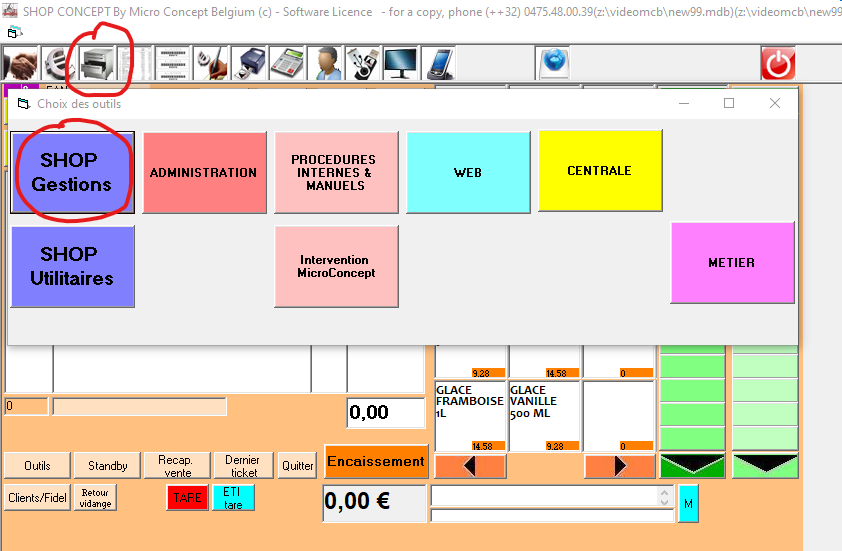Open SHOP Gestions tile
The image size is (842, 551).
pos(72,172)
